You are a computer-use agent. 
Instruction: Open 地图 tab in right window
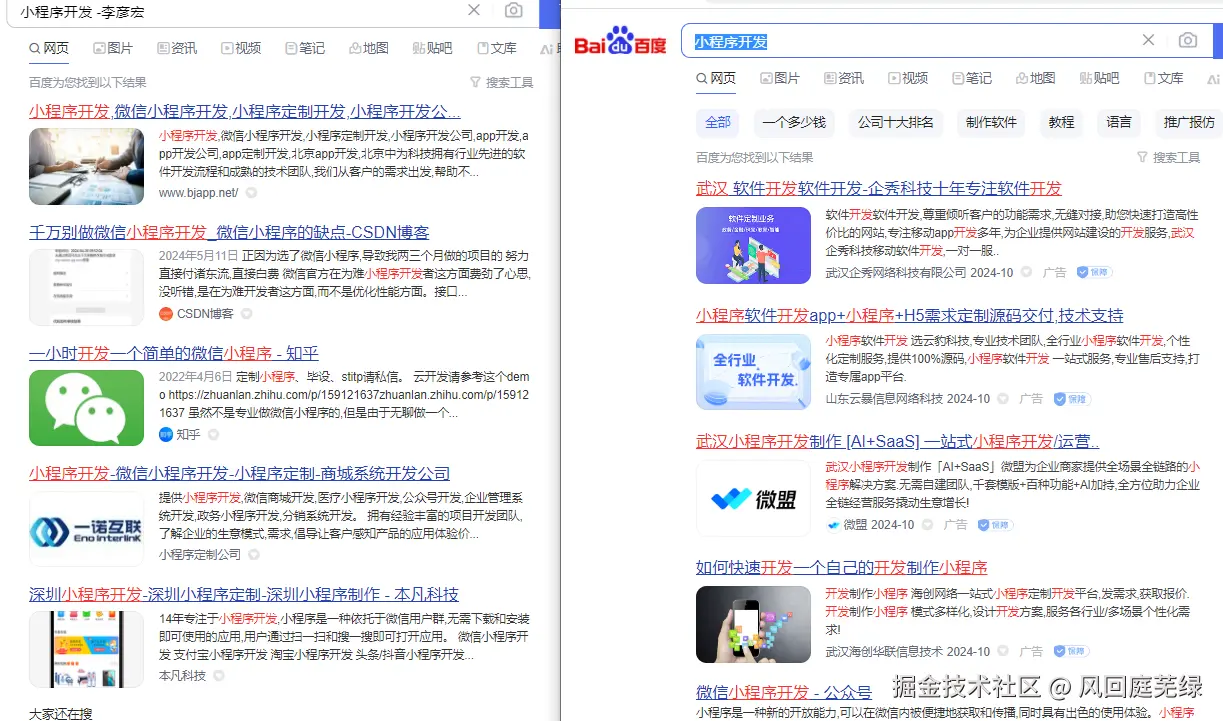[x=1036, y=78]
